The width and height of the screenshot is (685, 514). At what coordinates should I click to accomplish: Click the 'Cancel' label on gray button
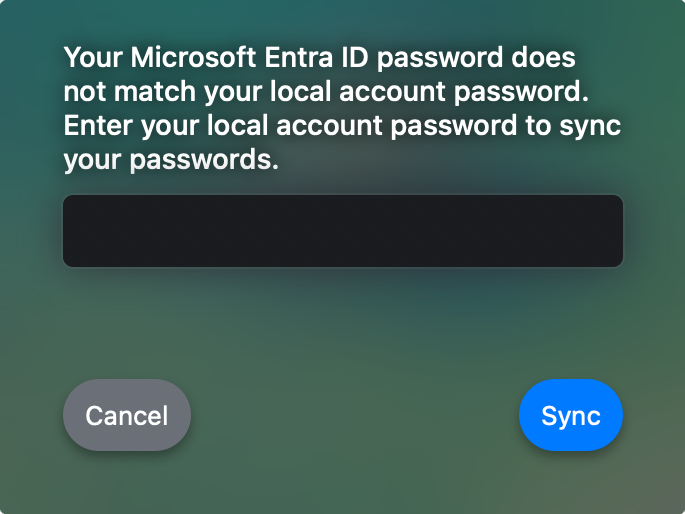tap(127, 416)
